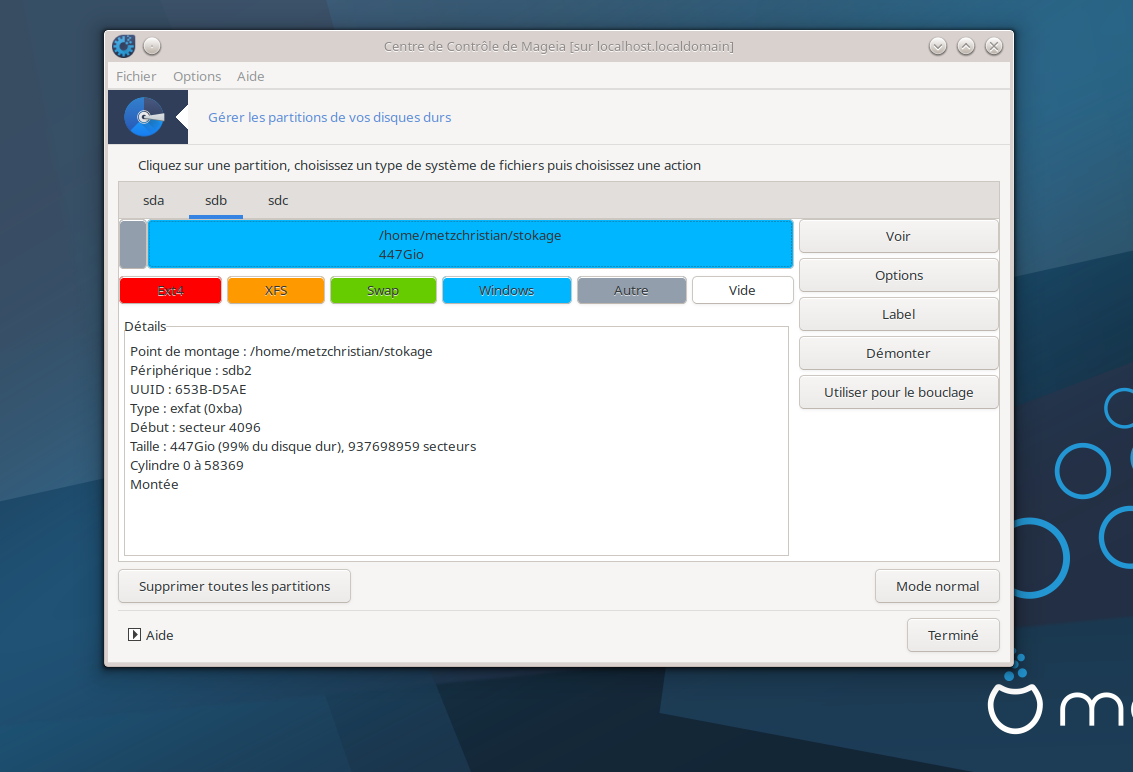The width and height of the screenshot is (1133, 772).
Task: Open the Aide menu in the menu bar
Action: [x=251, y=77]
